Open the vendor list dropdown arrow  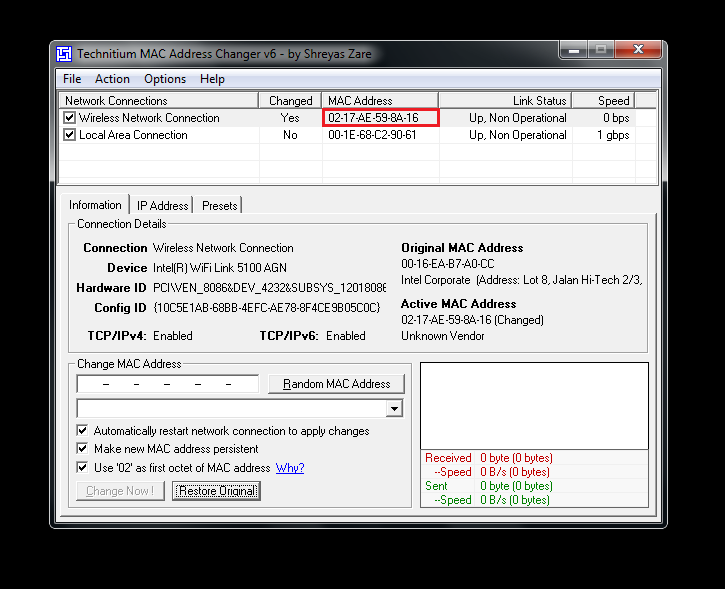point(394,409)
